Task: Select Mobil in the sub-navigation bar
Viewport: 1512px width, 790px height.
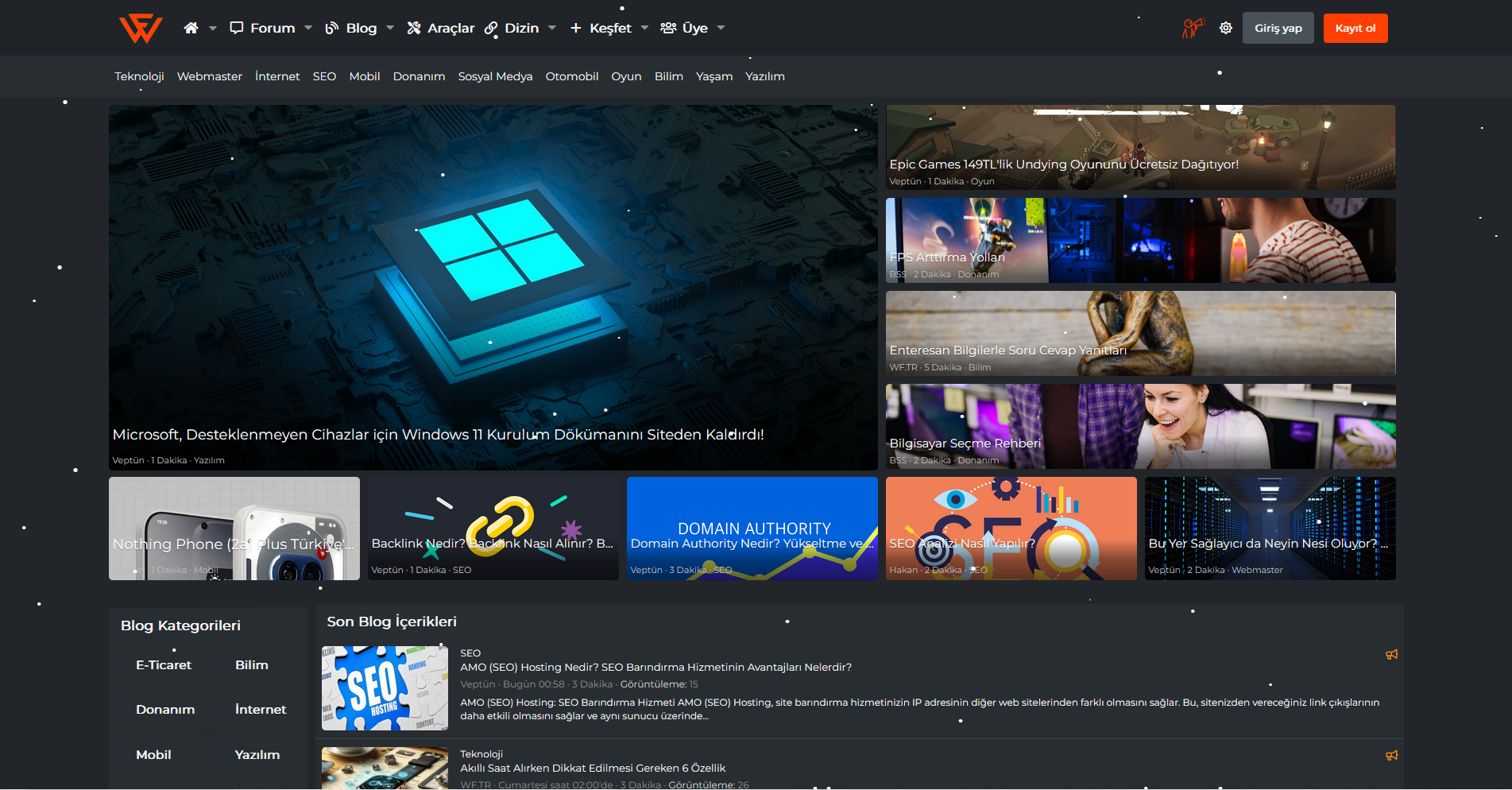Action: coord(365,76)
